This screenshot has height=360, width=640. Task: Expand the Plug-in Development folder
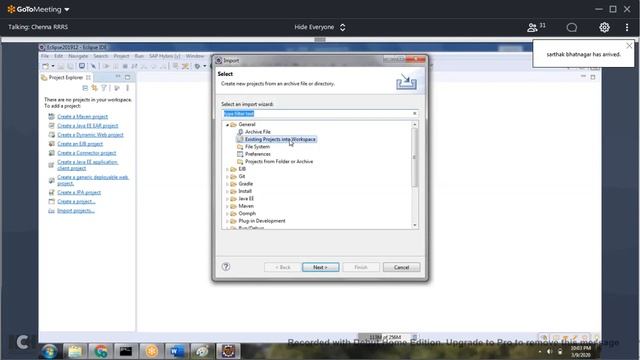(x=227, y=221)
